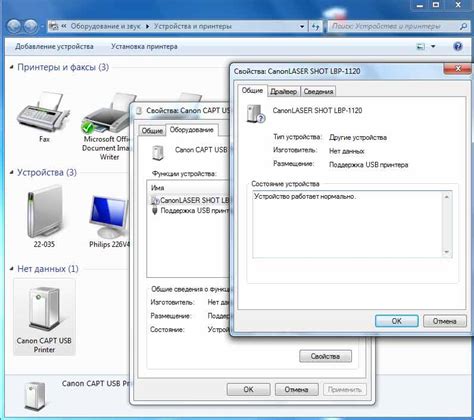Image resolution: width=474 pixels, height=420 pixels.
Task: Click Поддержка USB принтера placement value
Action: click(368, 165)
